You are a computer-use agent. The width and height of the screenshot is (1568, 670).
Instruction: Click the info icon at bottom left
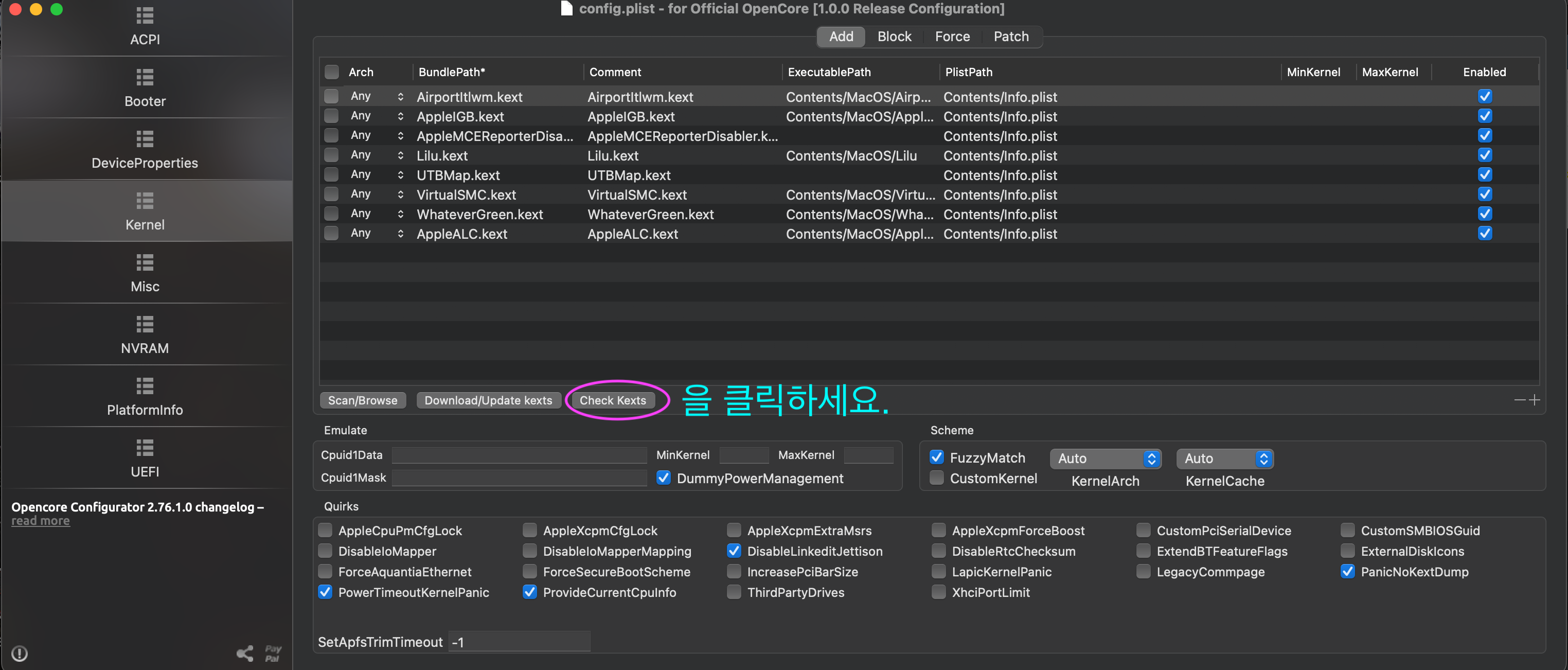[20, 654]
